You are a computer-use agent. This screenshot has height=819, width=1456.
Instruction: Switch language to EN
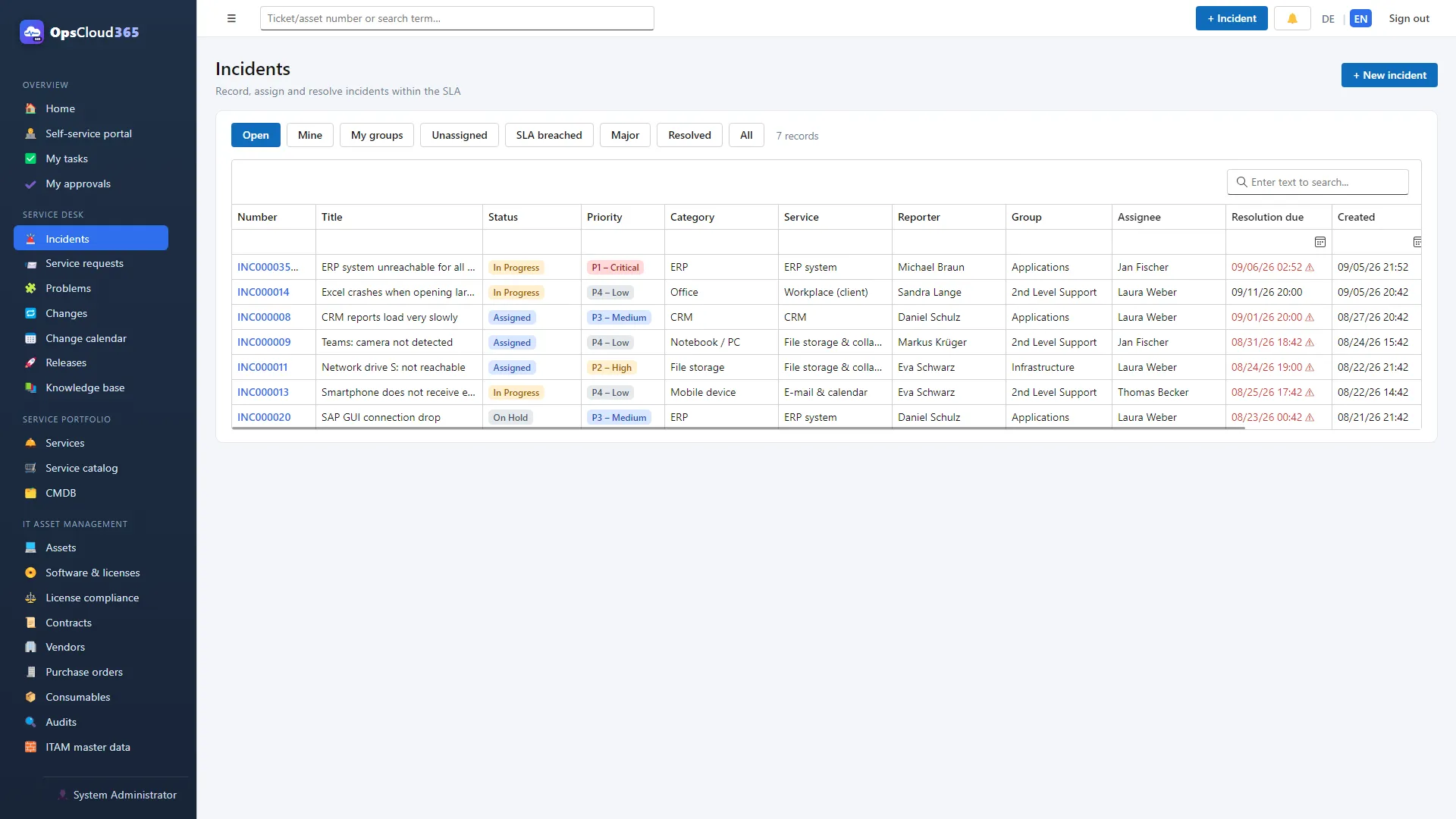point(1360,19)
